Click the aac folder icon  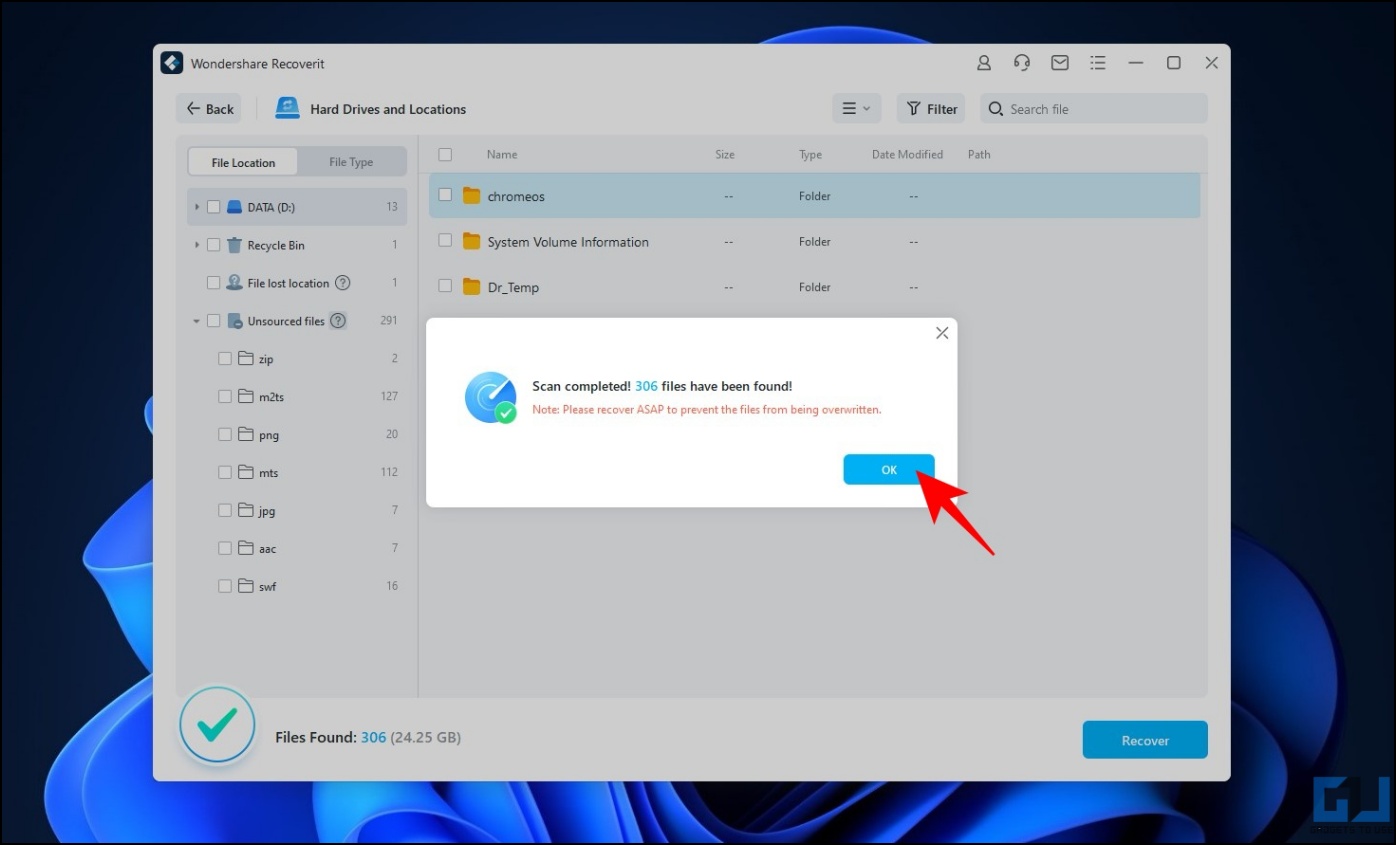click(x=246, y=548)
